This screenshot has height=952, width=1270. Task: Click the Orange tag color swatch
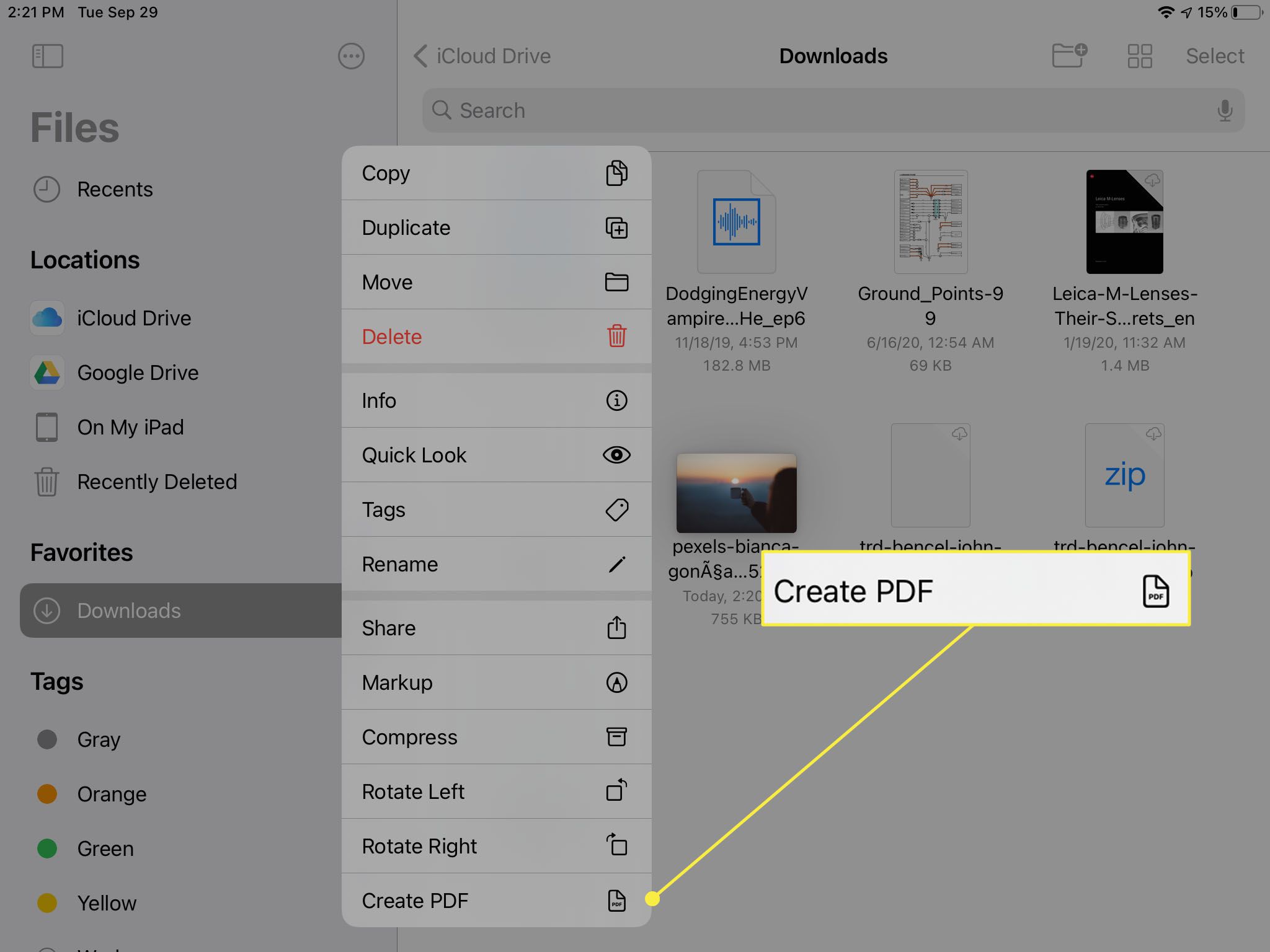pyautogui.click(x=47, y=794)
